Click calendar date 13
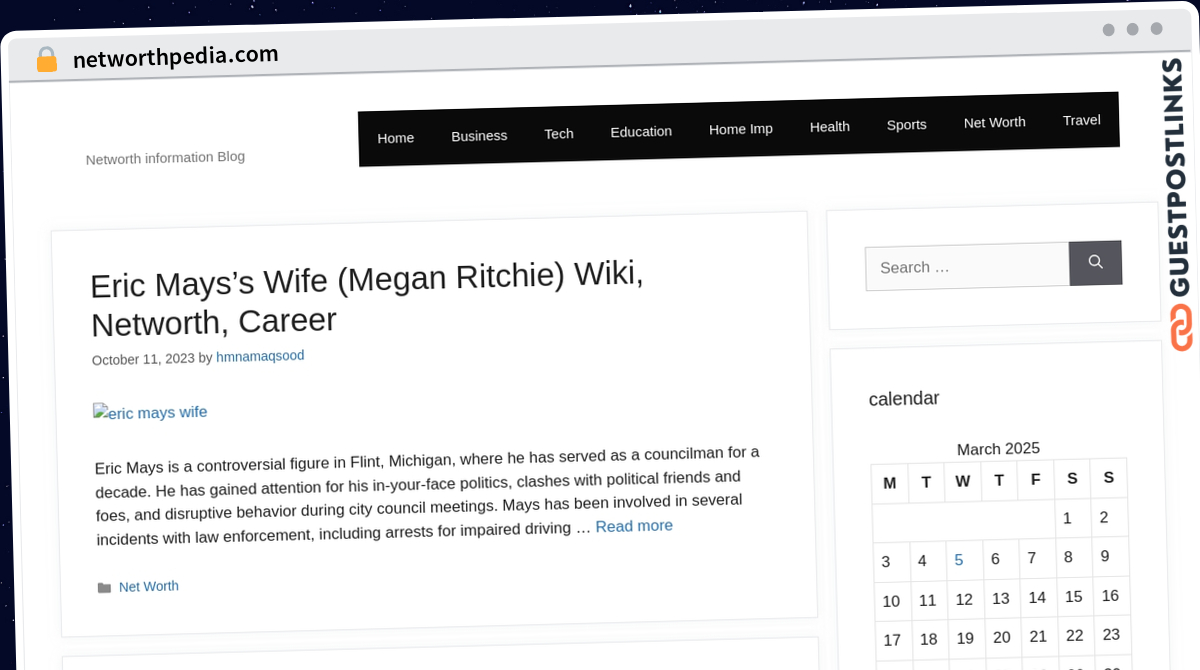This screenshot has width=1200, height=670. (x=1001, y=599)
